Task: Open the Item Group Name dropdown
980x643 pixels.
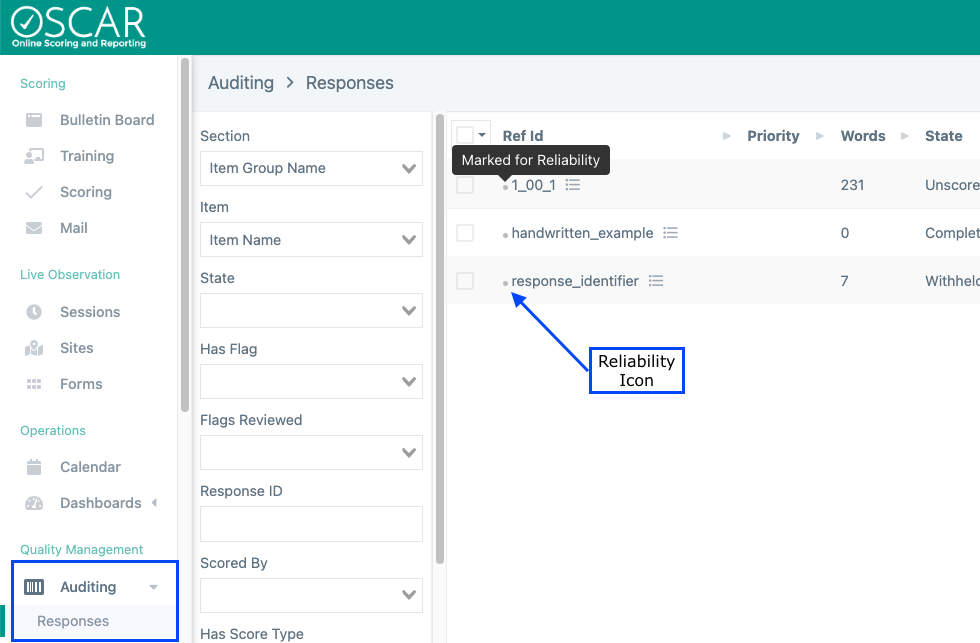Action: point(311,168)
